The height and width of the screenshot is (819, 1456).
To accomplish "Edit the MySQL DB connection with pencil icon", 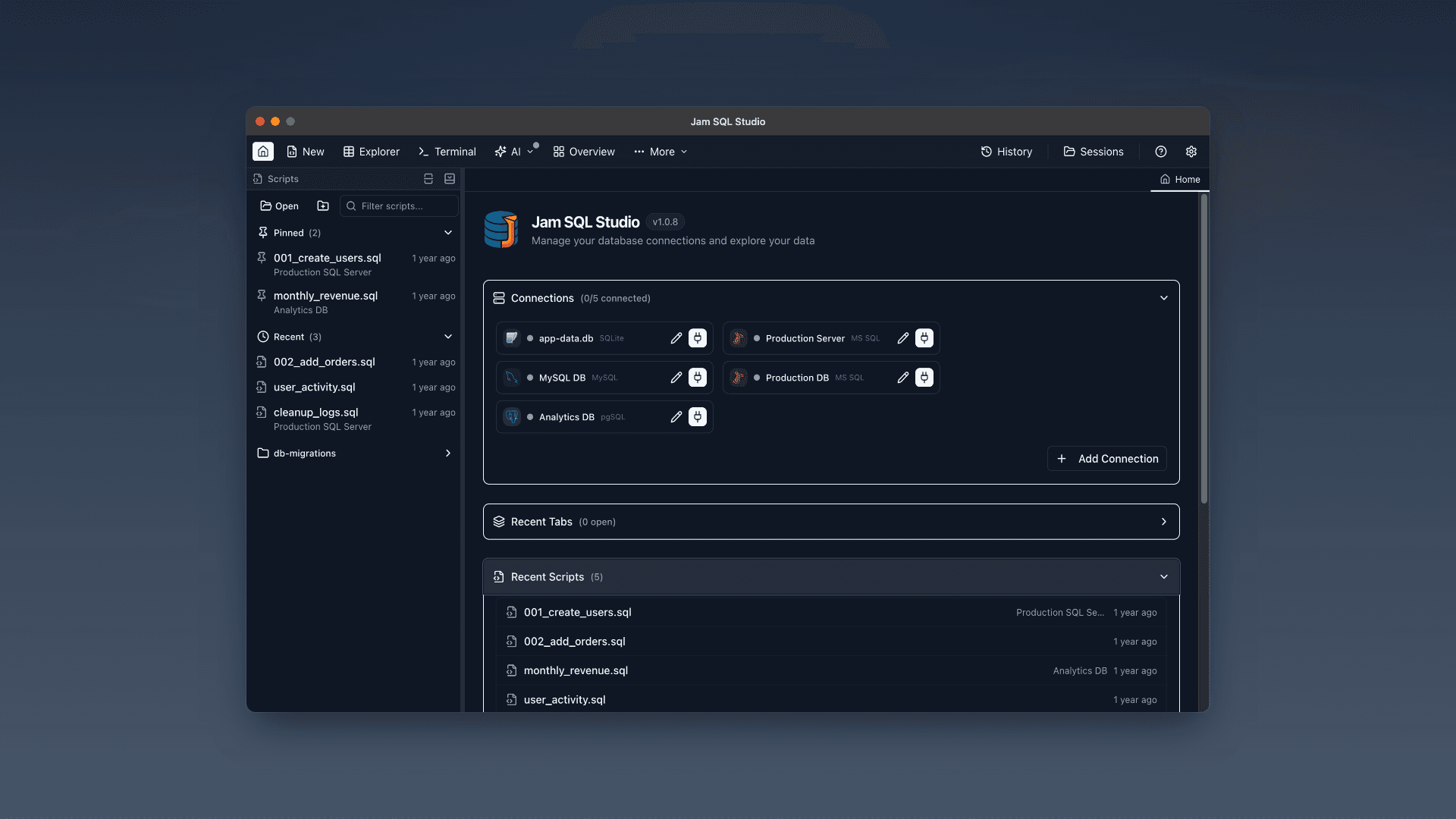I will (x=676, y=377).
